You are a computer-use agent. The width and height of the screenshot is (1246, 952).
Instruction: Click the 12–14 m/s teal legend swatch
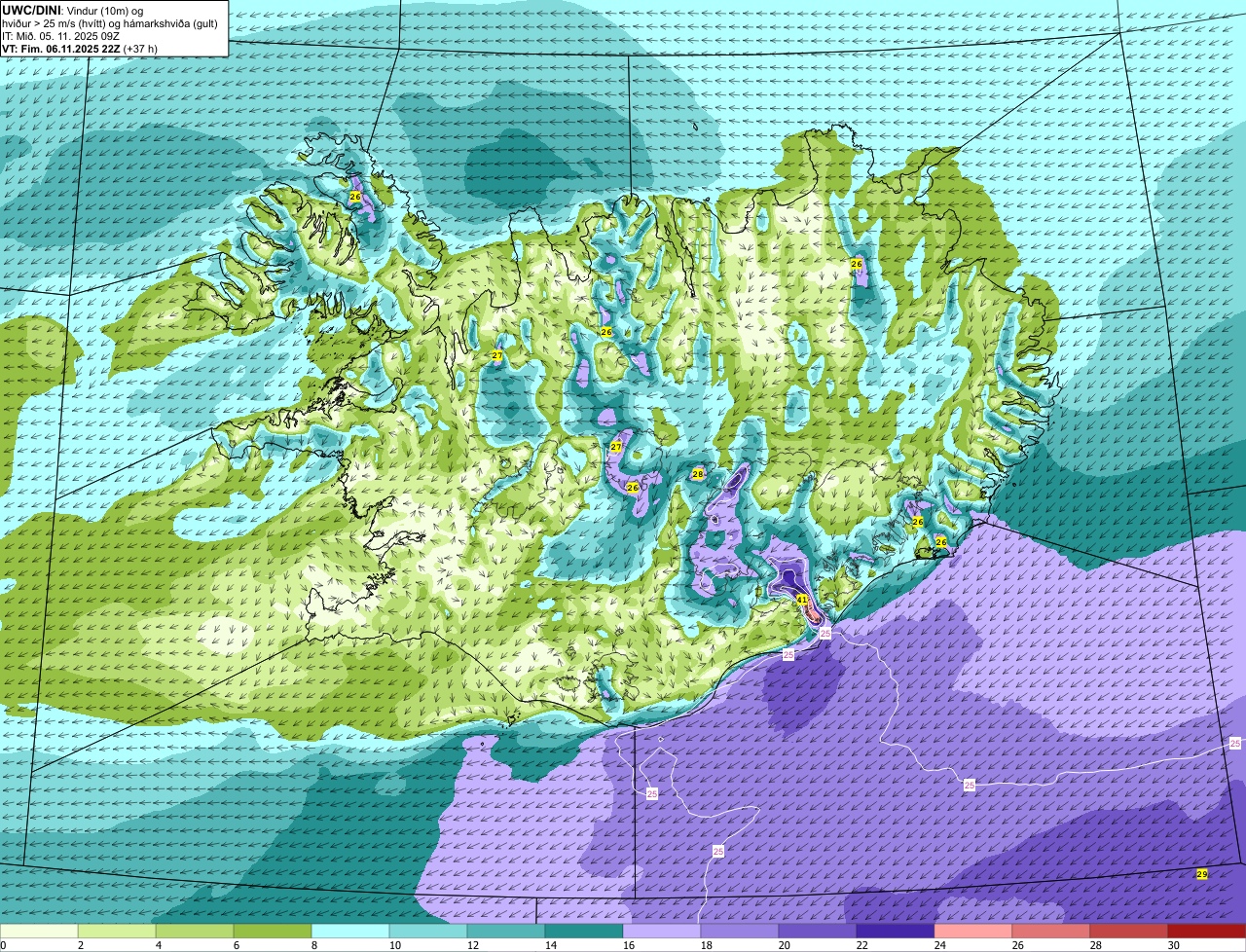tap(506, 931)
